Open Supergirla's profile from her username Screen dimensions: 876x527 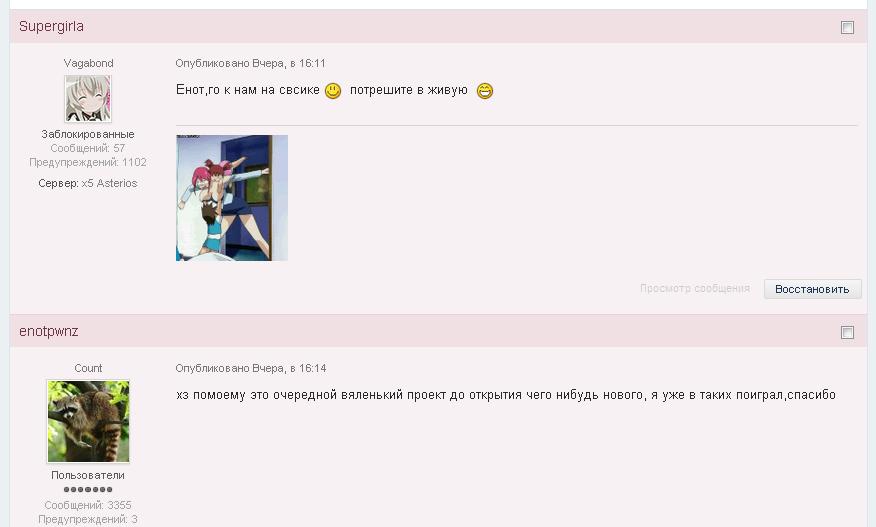(x=51, y=26)
